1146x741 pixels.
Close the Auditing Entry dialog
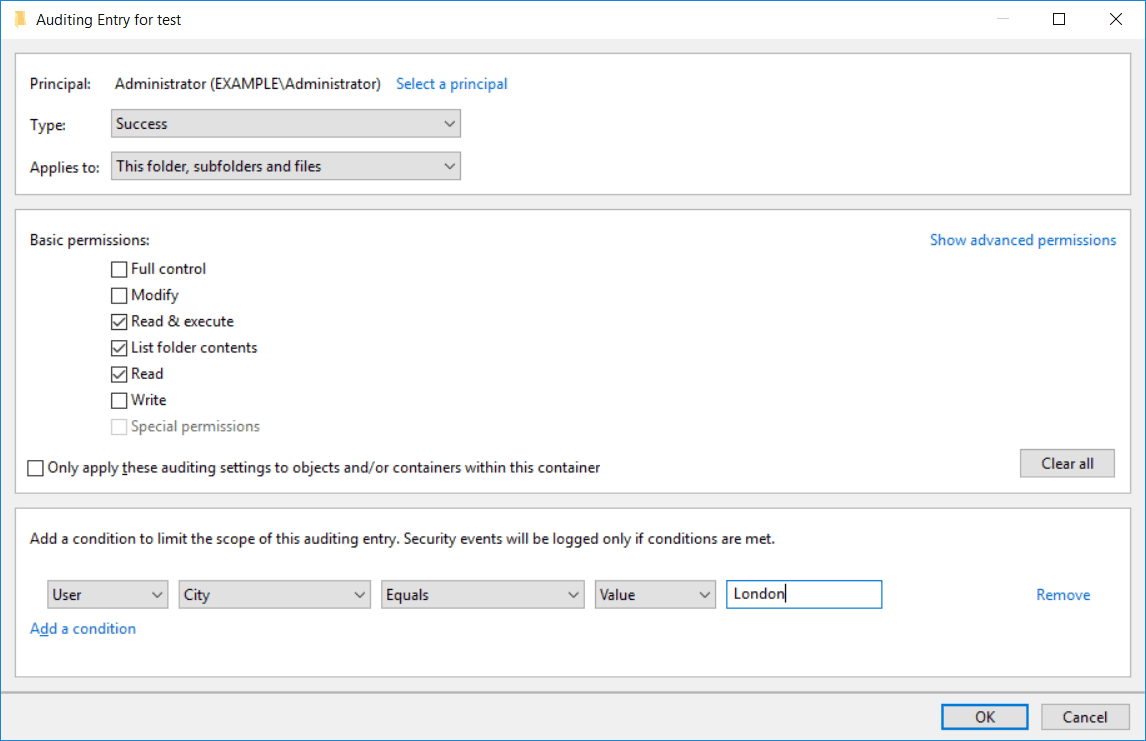pyautogui.click(x=1115, y=19)
